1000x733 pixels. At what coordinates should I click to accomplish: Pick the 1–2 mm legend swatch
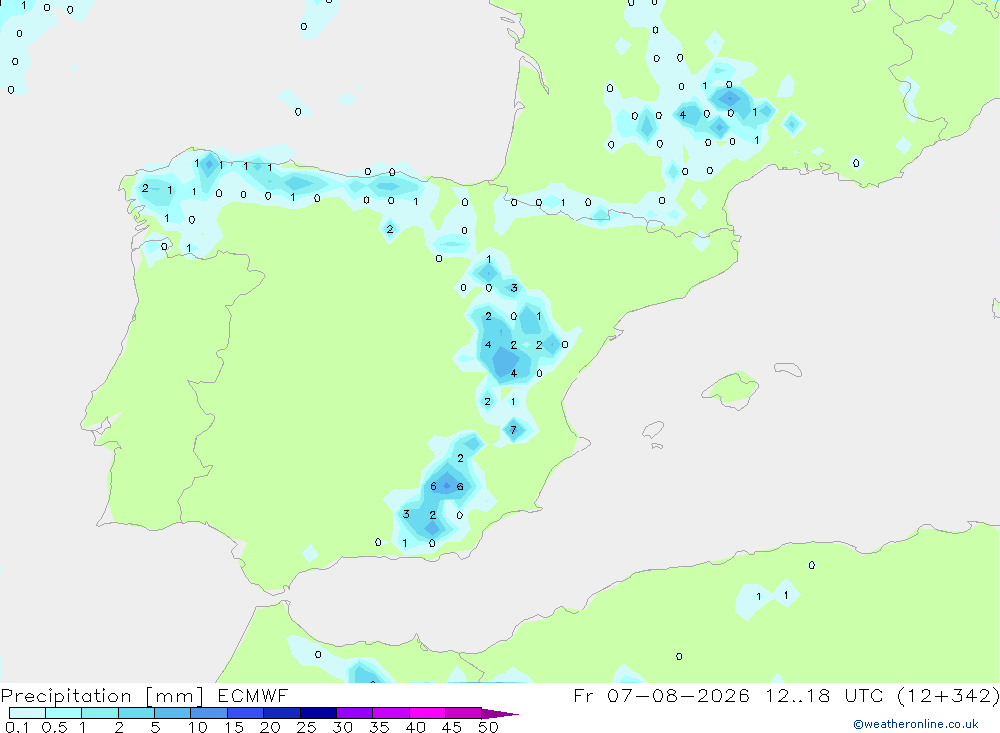100,713
